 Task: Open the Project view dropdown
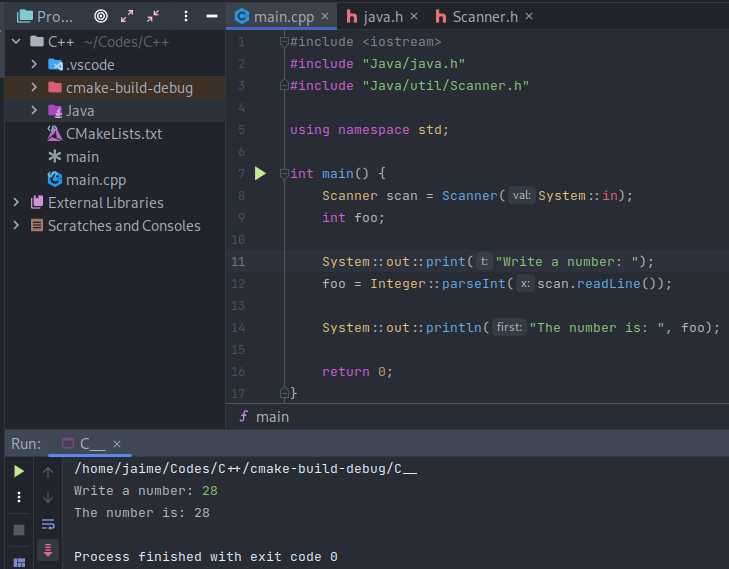coord(45,17)
